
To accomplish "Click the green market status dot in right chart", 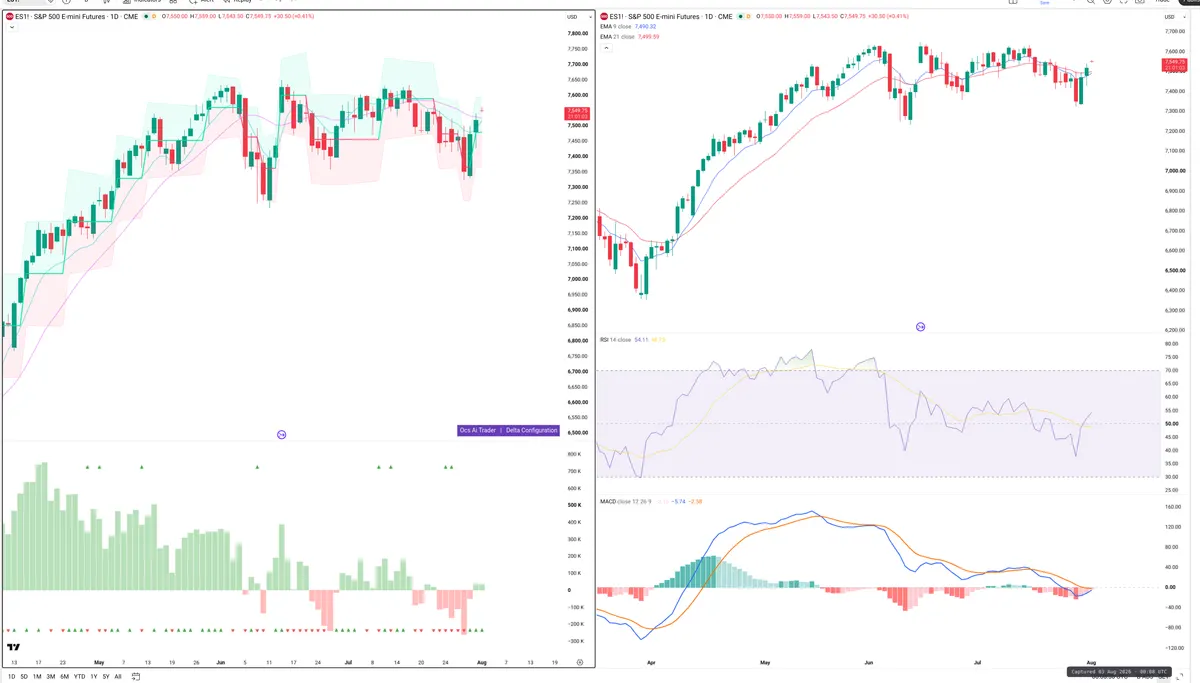I will point(741,17).
